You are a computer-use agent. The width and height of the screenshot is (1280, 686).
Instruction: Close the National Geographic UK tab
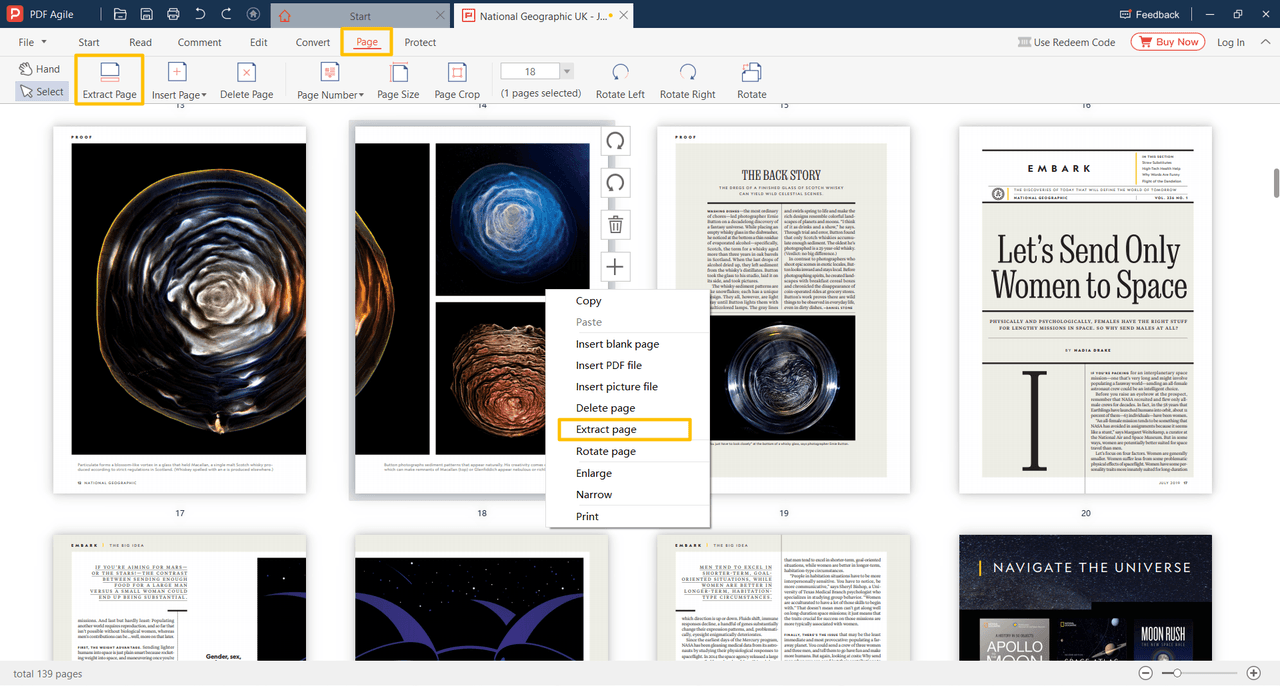pyautogui.click(x=625, y=16)
